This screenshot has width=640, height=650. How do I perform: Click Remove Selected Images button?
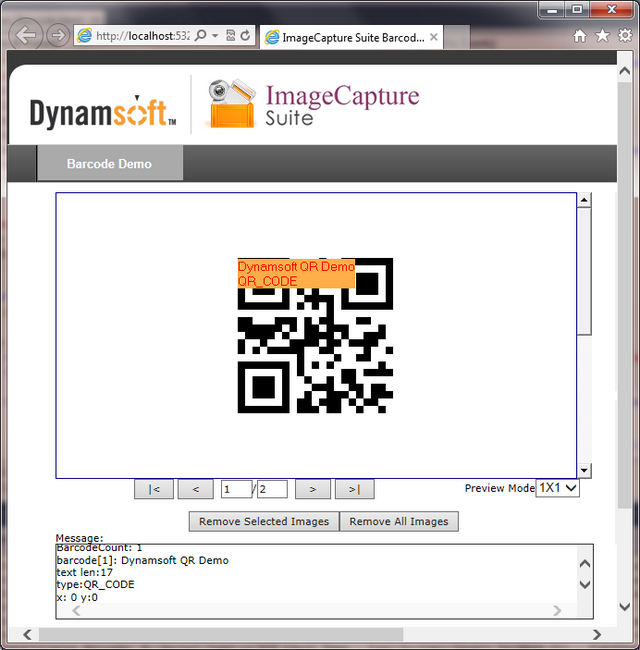click(264, 521)
